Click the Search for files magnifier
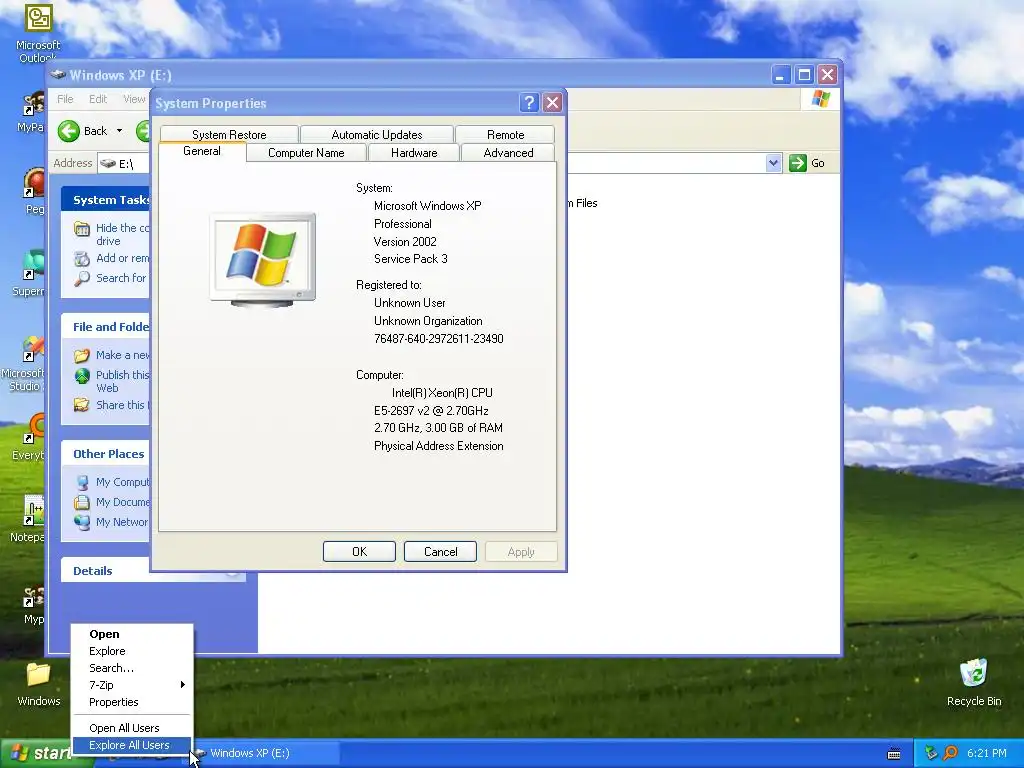 [x=82, y=279]
